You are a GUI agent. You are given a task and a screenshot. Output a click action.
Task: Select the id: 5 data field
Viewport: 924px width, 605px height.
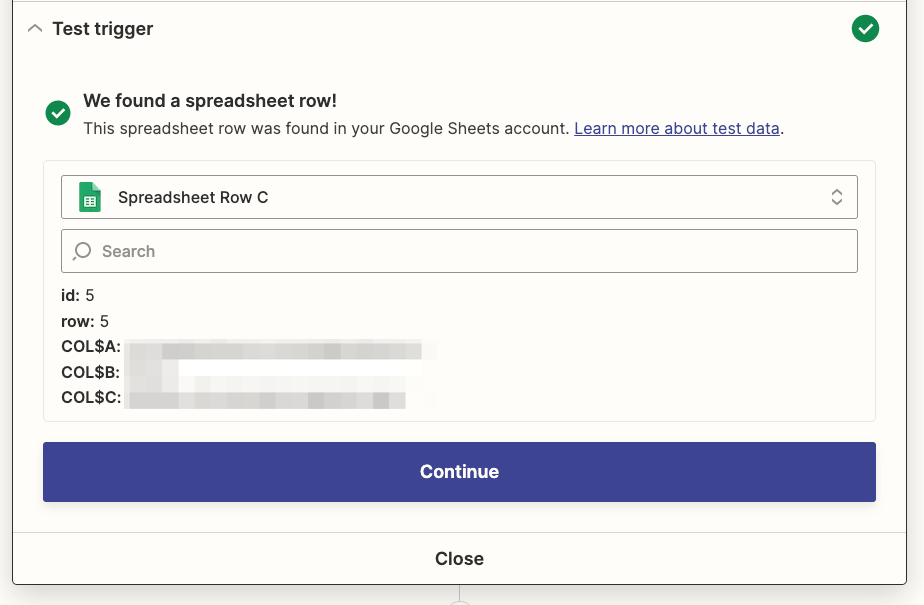pos(78,295)
